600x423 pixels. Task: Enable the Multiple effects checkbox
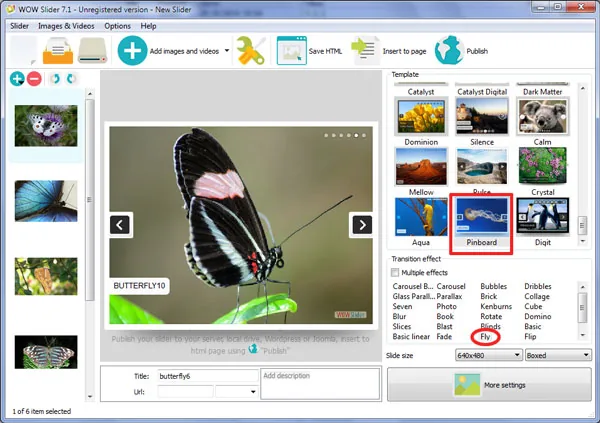[x=395, y=272]
